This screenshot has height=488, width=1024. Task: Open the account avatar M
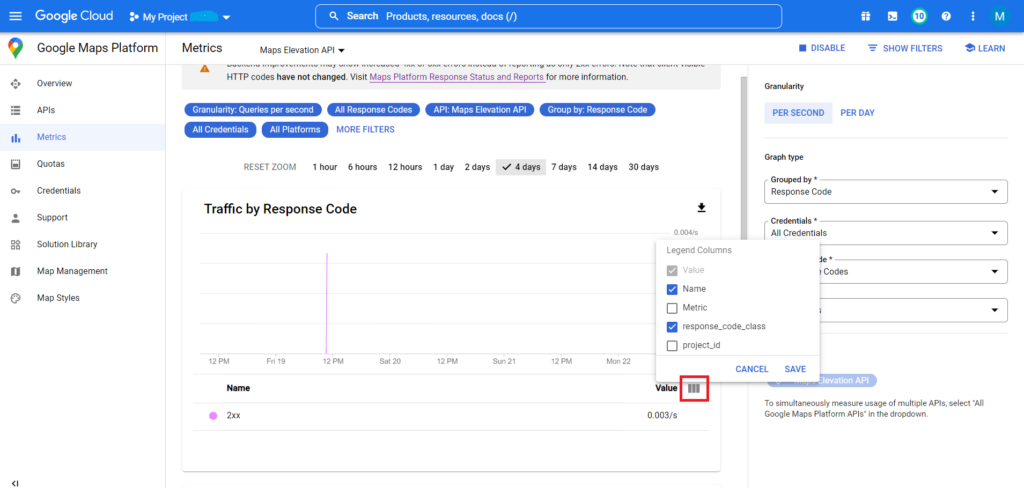click(x=999, y=16)
